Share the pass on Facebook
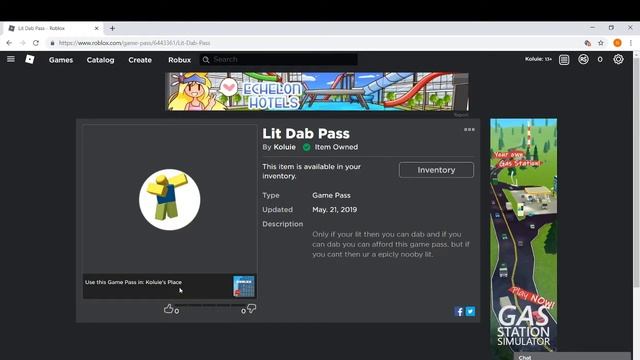Screen dimensions: 640x360 pos(459,311)
